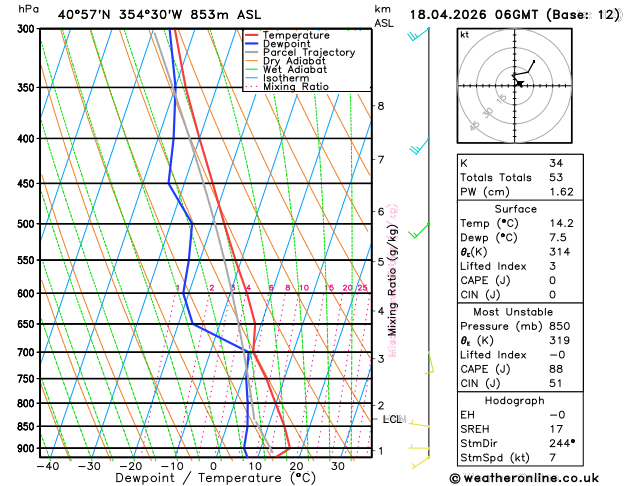Click the -40 temperature axis tick label
This screenshot has width=629, height=486.
[x=48, y=466]
